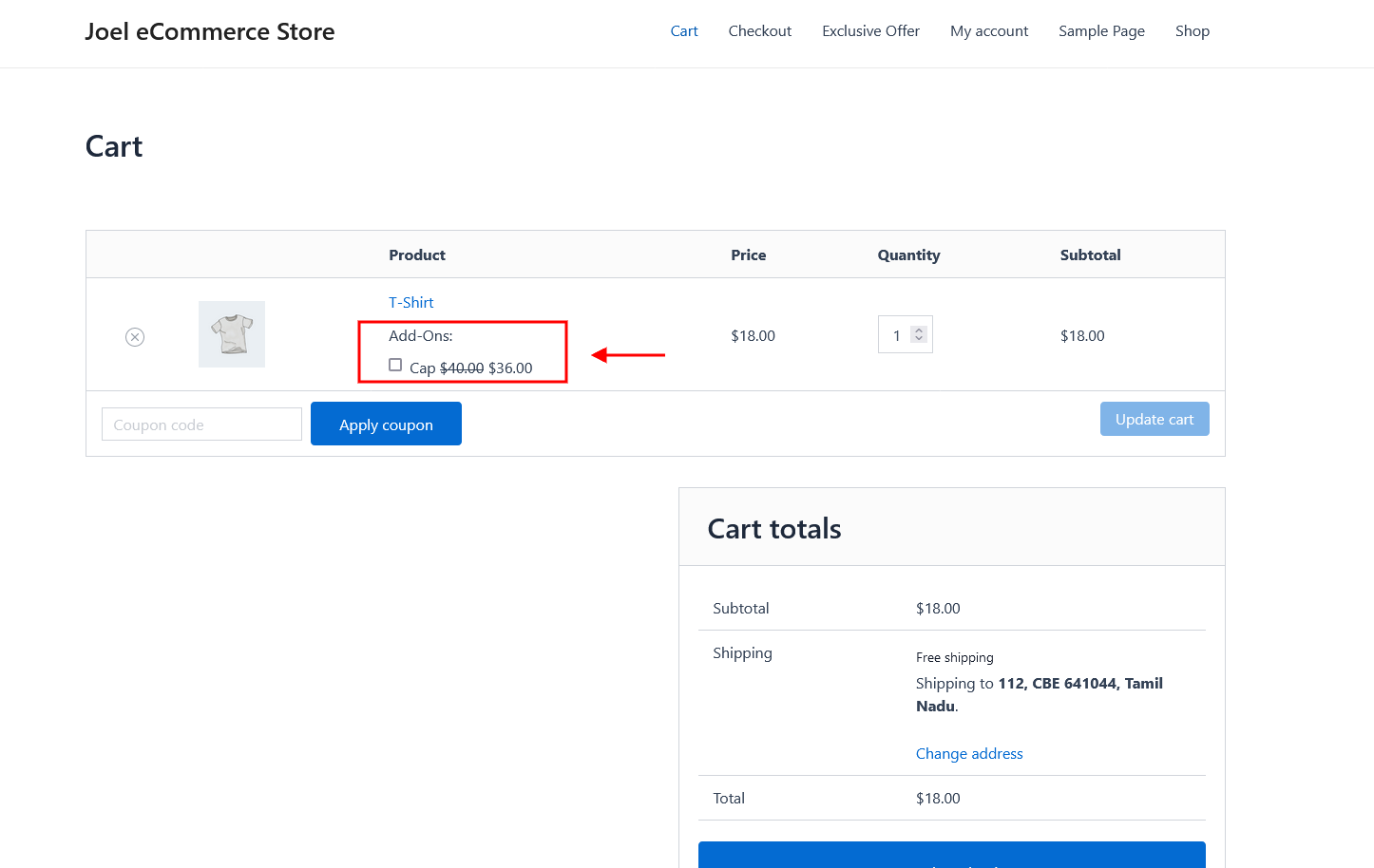Open the My account page
The image size is (1374, 868).
989,31
